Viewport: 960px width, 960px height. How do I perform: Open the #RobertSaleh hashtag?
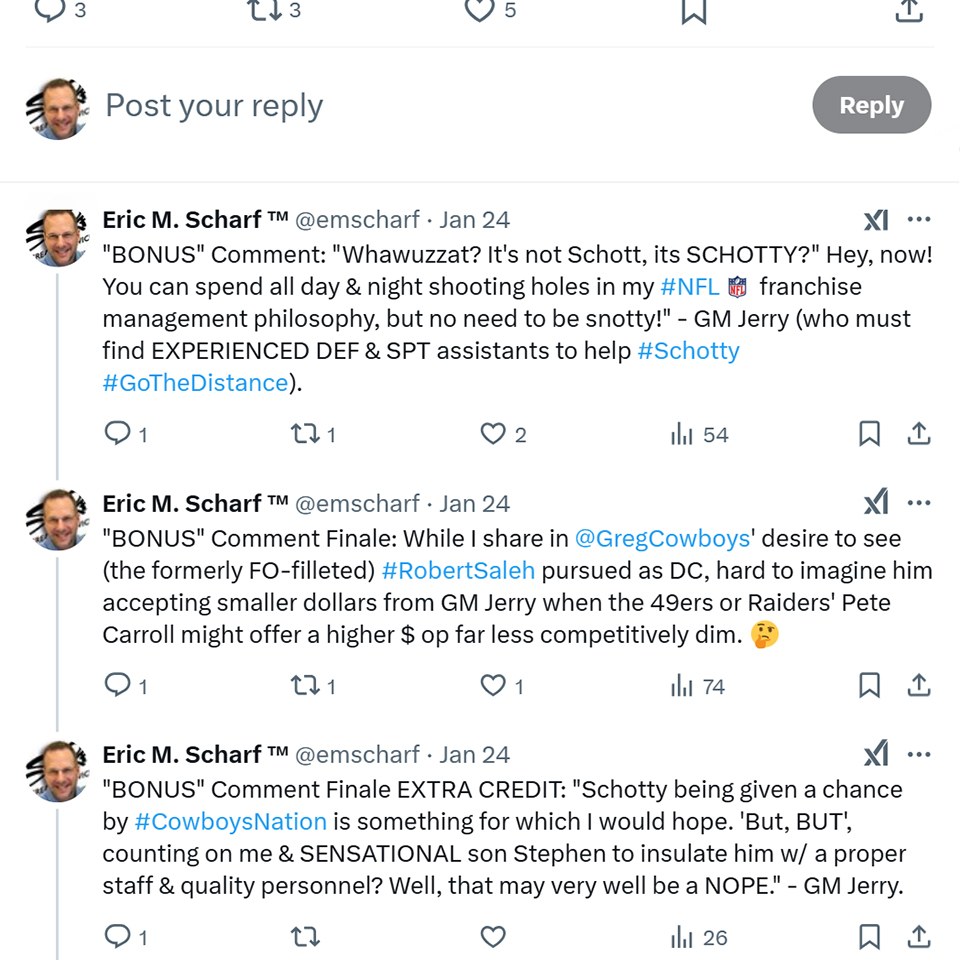pos(458,571)
